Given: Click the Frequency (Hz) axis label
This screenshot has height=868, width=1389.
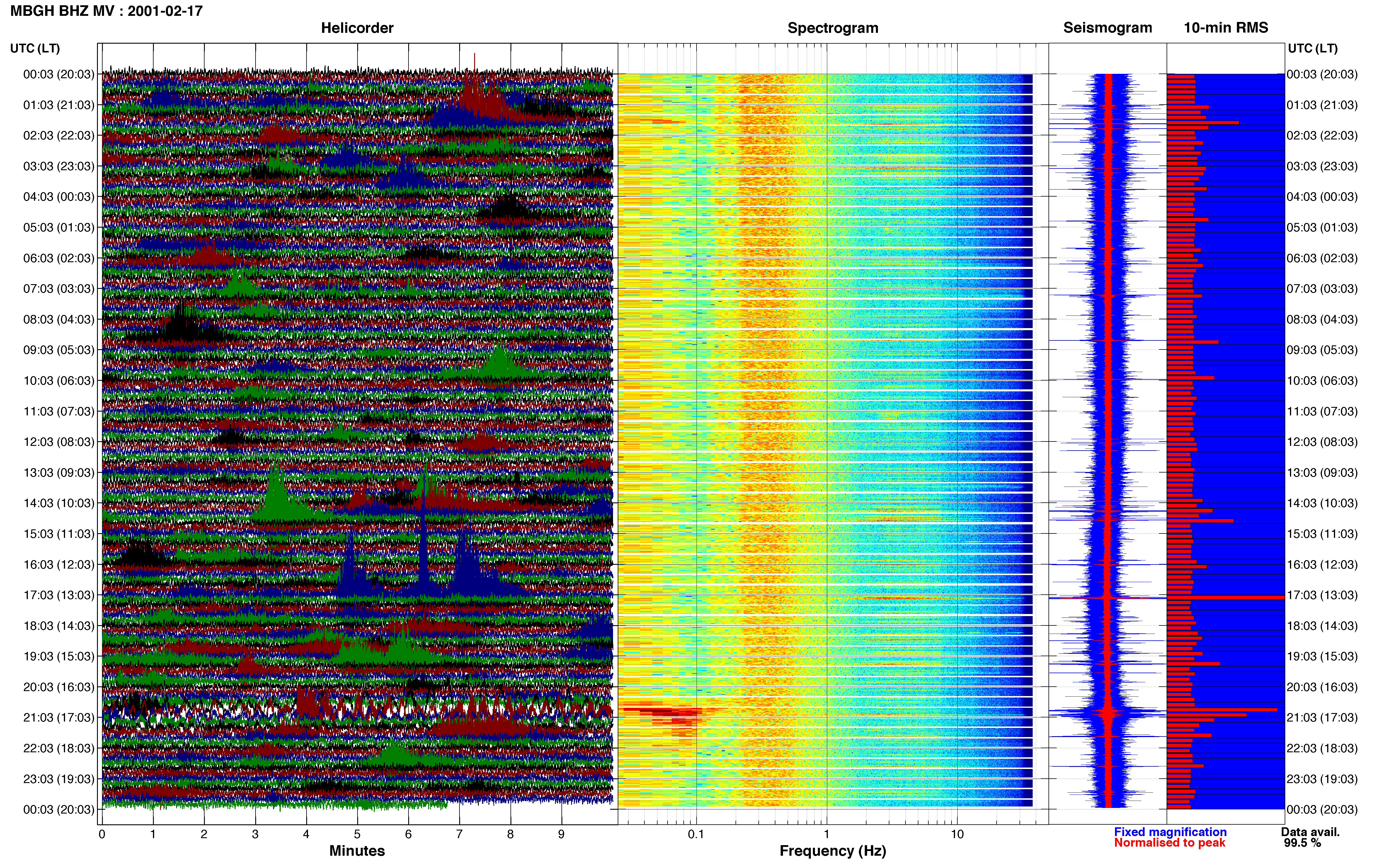Looking at the screenshot, I should [x=833, y=851].
